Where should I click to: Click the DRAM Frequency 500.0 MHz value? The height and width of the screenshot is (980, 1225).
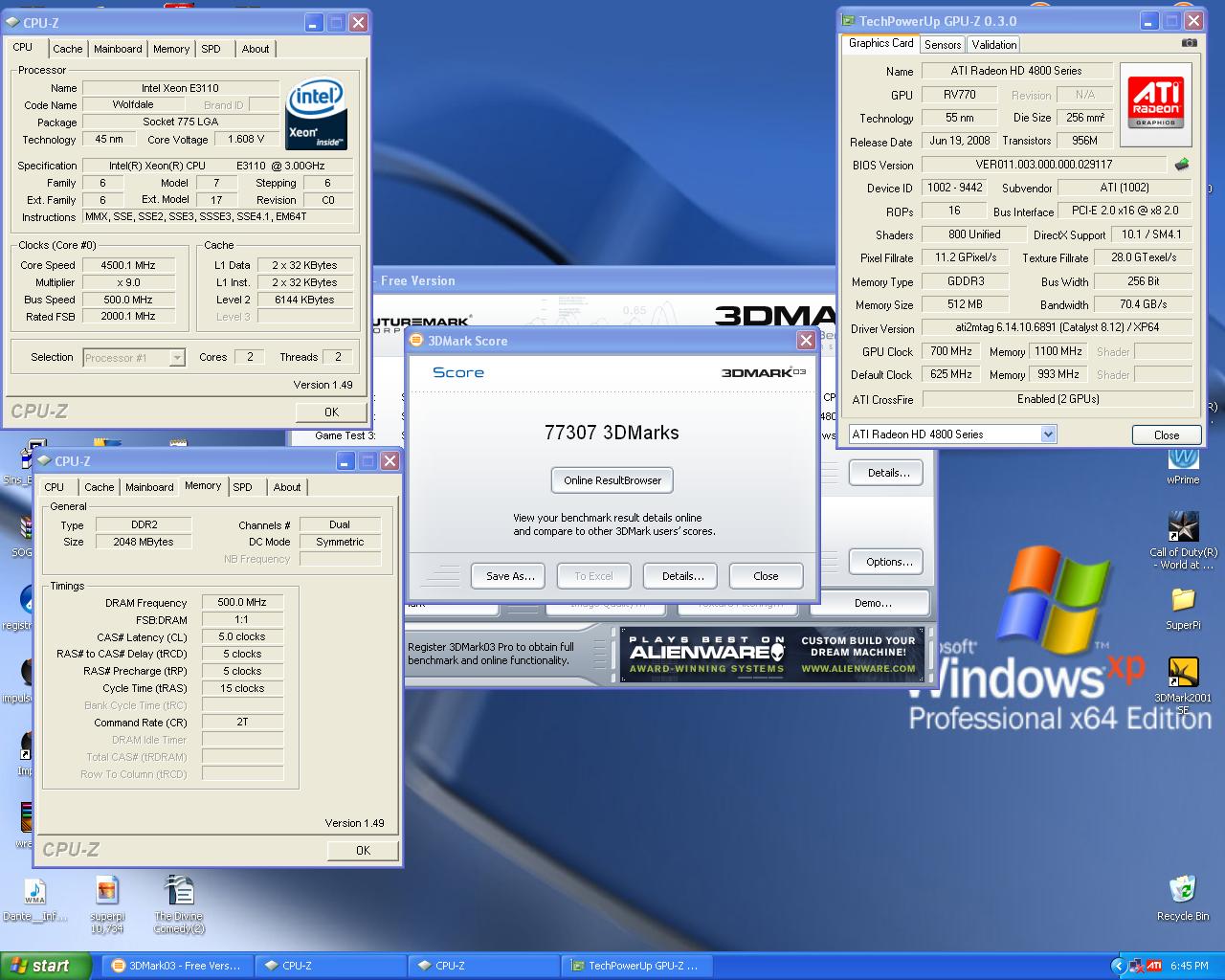point(242,602)
